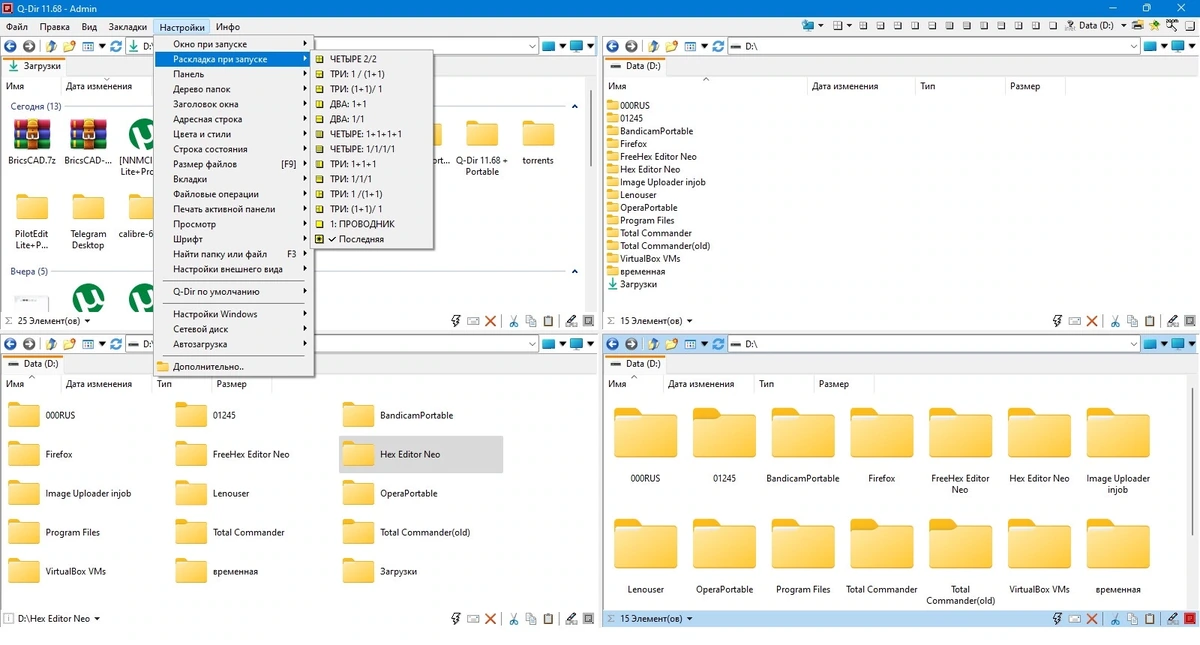Open the Data (D:) drive dropdown in toolbar
The width and height of the screenshot is (1200, 645).
pos(1099,25)
